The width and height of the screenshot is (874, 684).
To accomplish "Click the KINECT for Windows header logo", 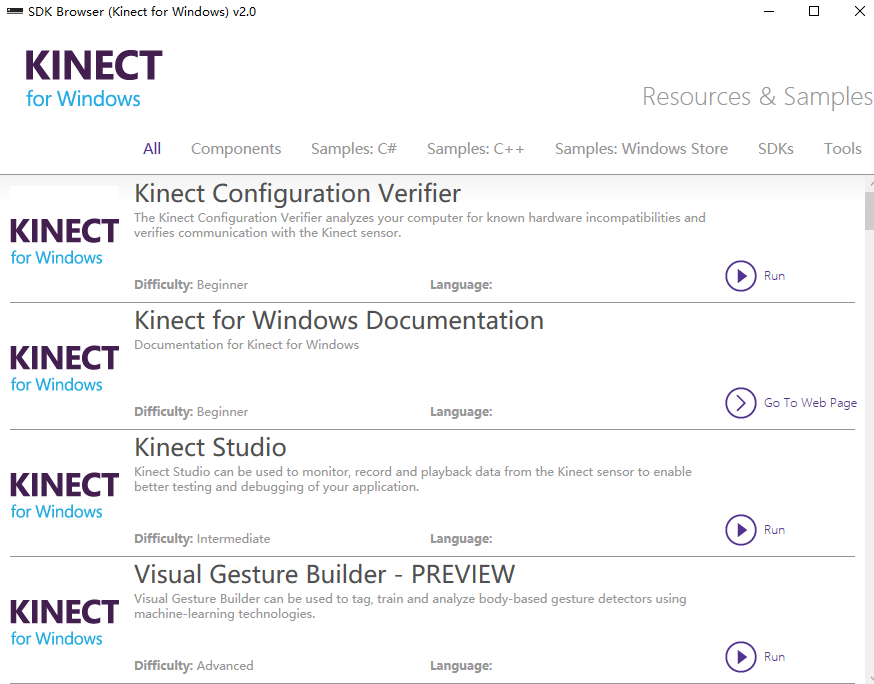I will (92, 77).
